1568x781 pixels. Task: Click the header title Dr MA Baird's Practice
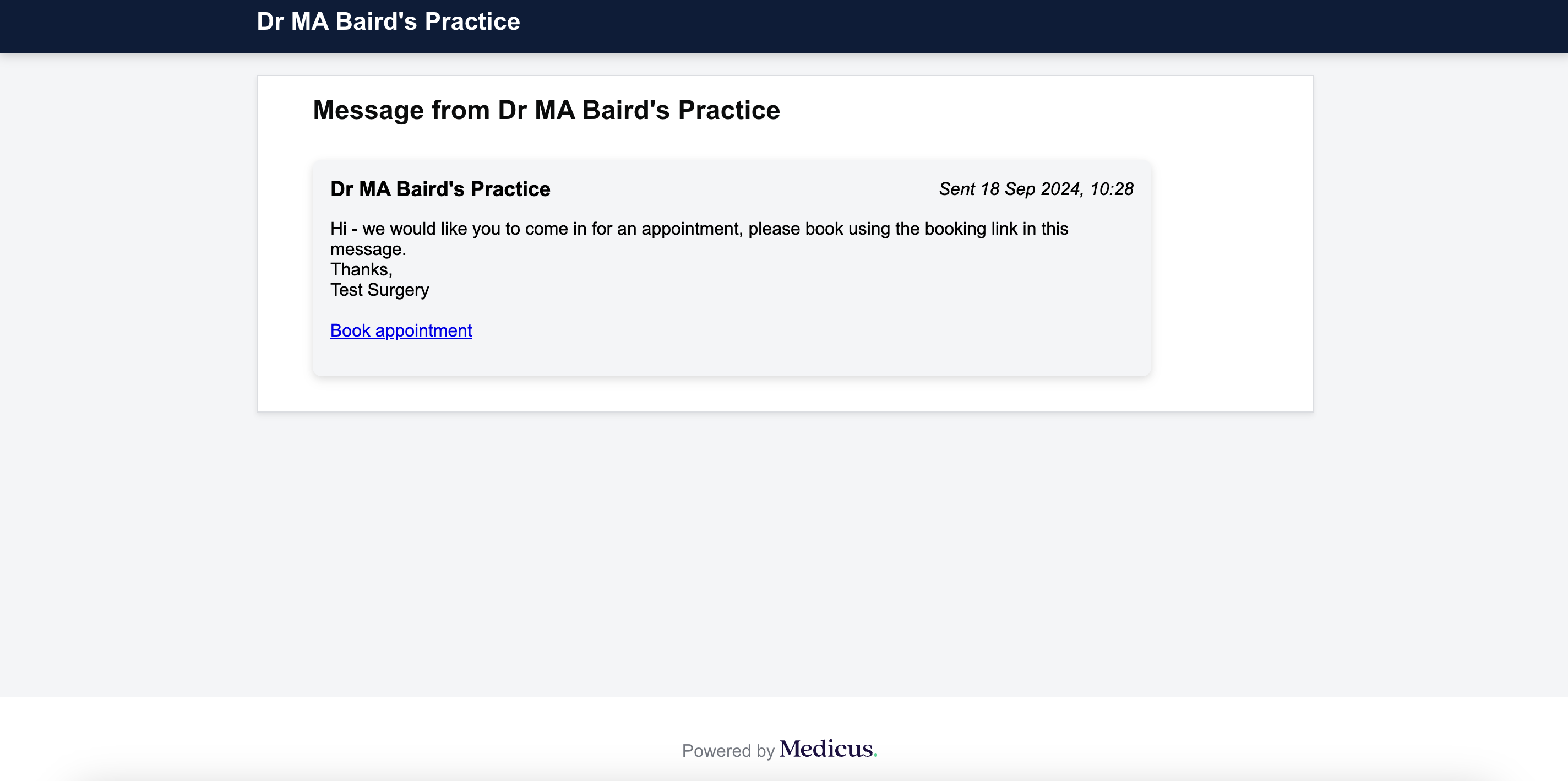[x=388, y=22]
